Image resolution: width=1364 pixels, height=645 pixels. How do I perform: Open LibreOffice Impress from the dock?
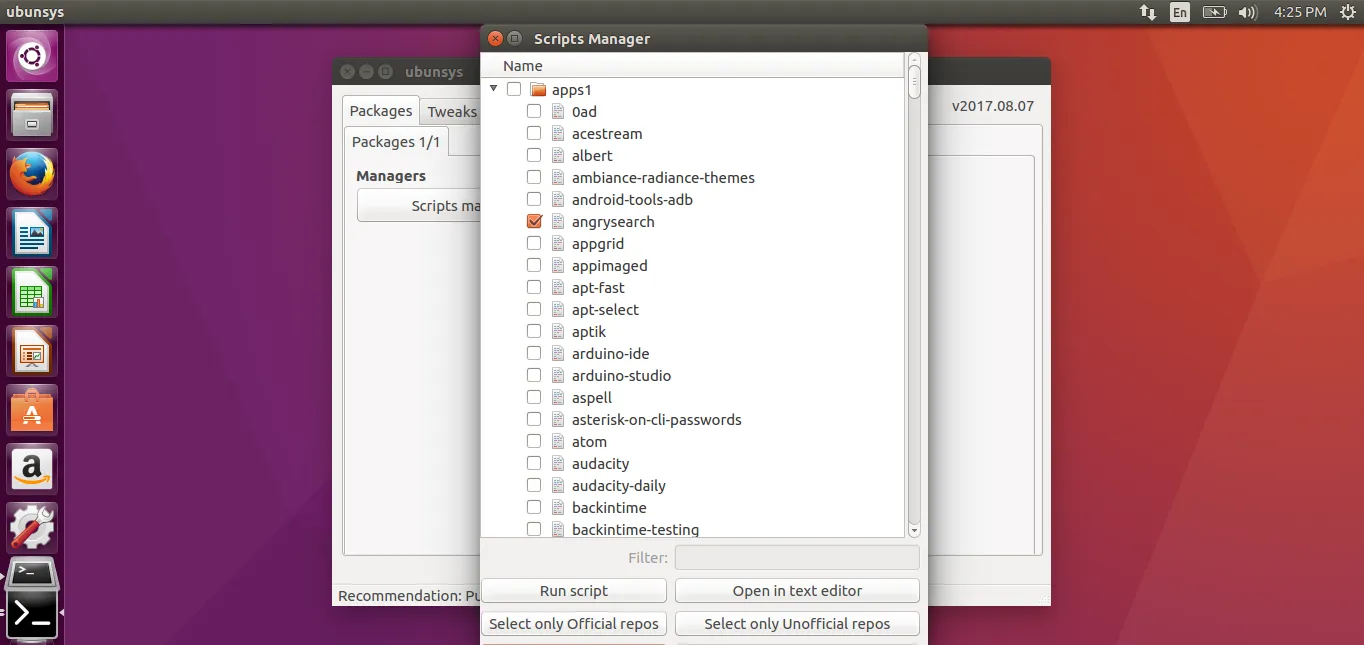pyautogui.click(x=32, y=351)
